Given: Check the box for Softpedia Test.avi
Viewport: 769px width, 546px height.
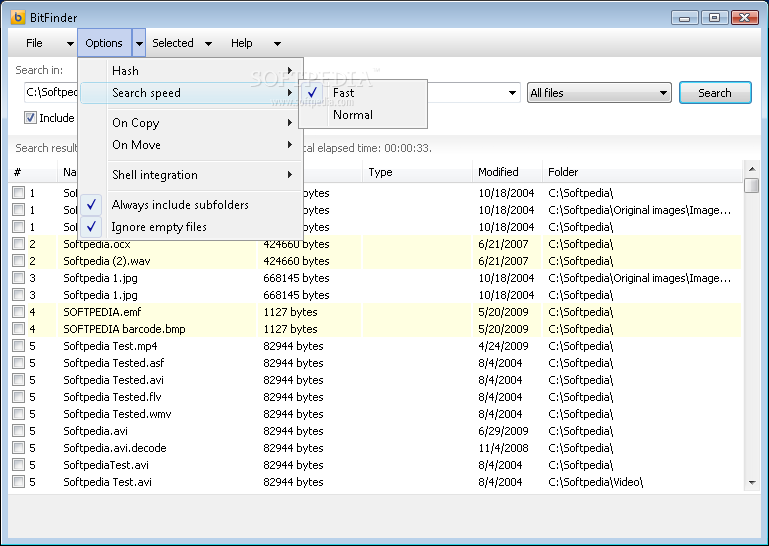Looking at the screenshot, I should (19, 482).
